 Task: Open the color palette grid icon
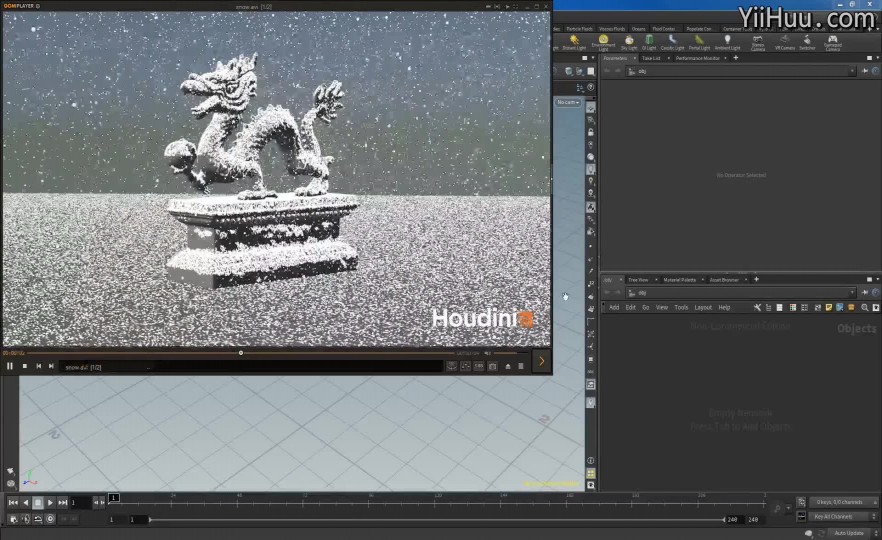pyautogui.click(x=793, y=308)
